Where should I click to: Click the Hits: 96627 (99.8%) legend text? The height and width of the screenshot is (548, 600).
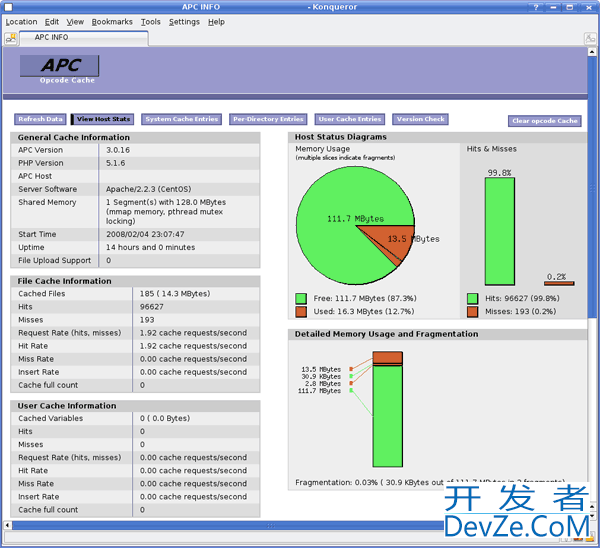coord(522,298)
